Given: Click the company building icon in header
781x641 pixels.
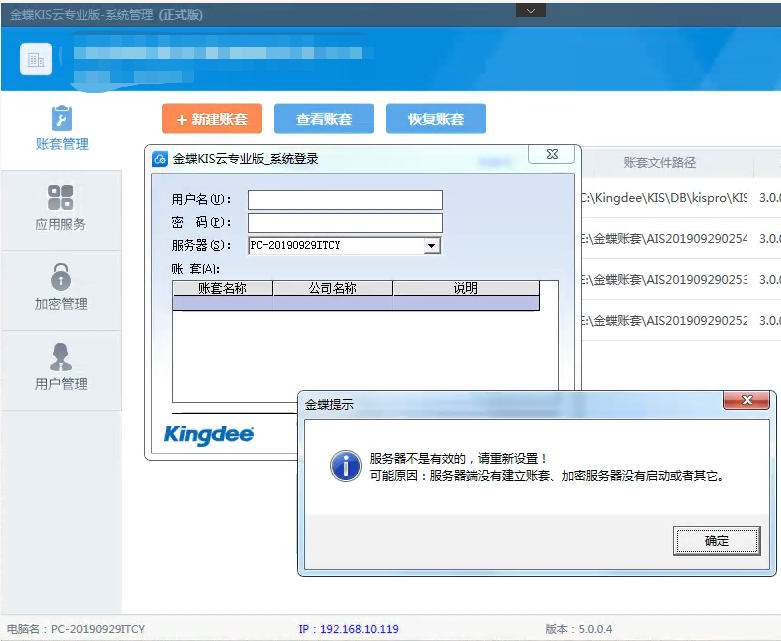Looking at the screenshot, I should (36, 60).
